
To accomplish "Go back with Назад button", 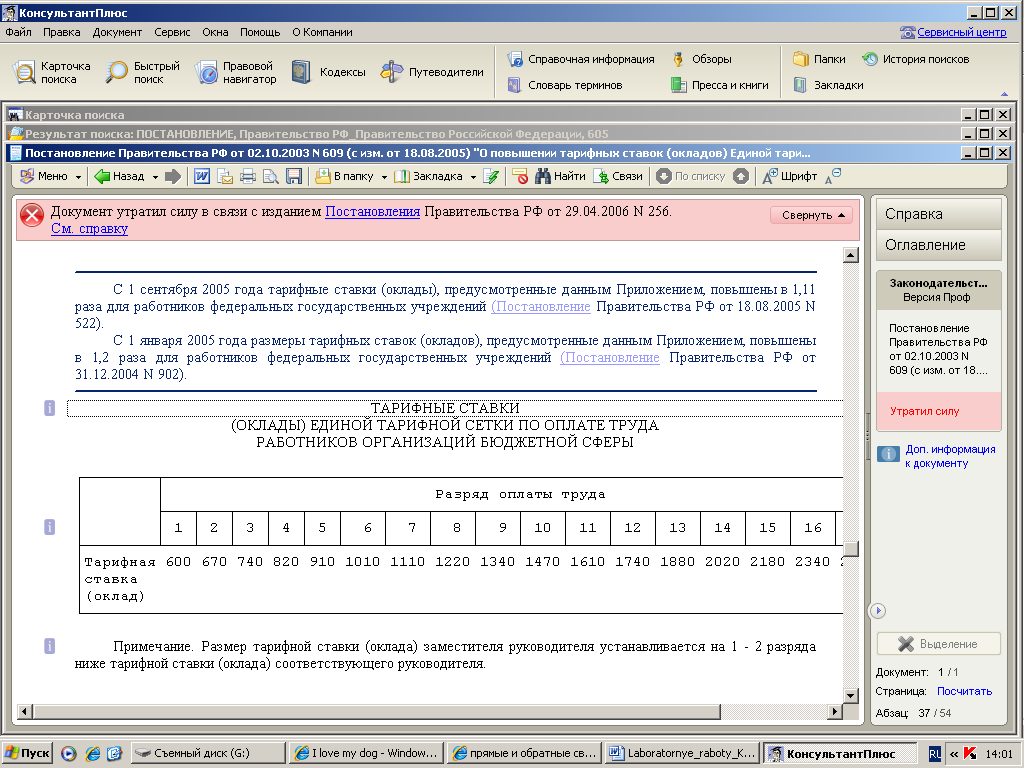I will coord(120,176).
